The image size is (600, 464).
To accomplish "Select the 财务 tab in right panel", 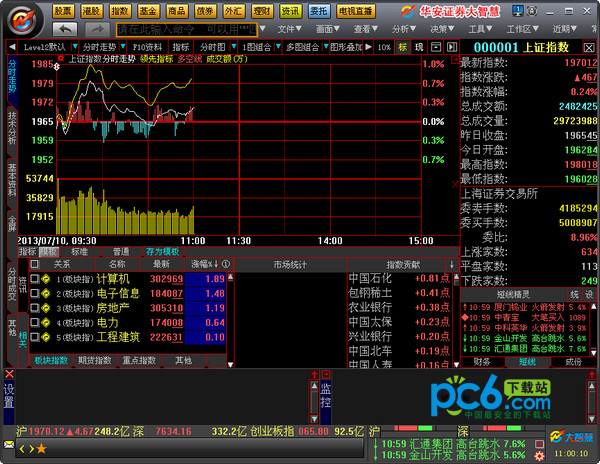I will 482,361.
